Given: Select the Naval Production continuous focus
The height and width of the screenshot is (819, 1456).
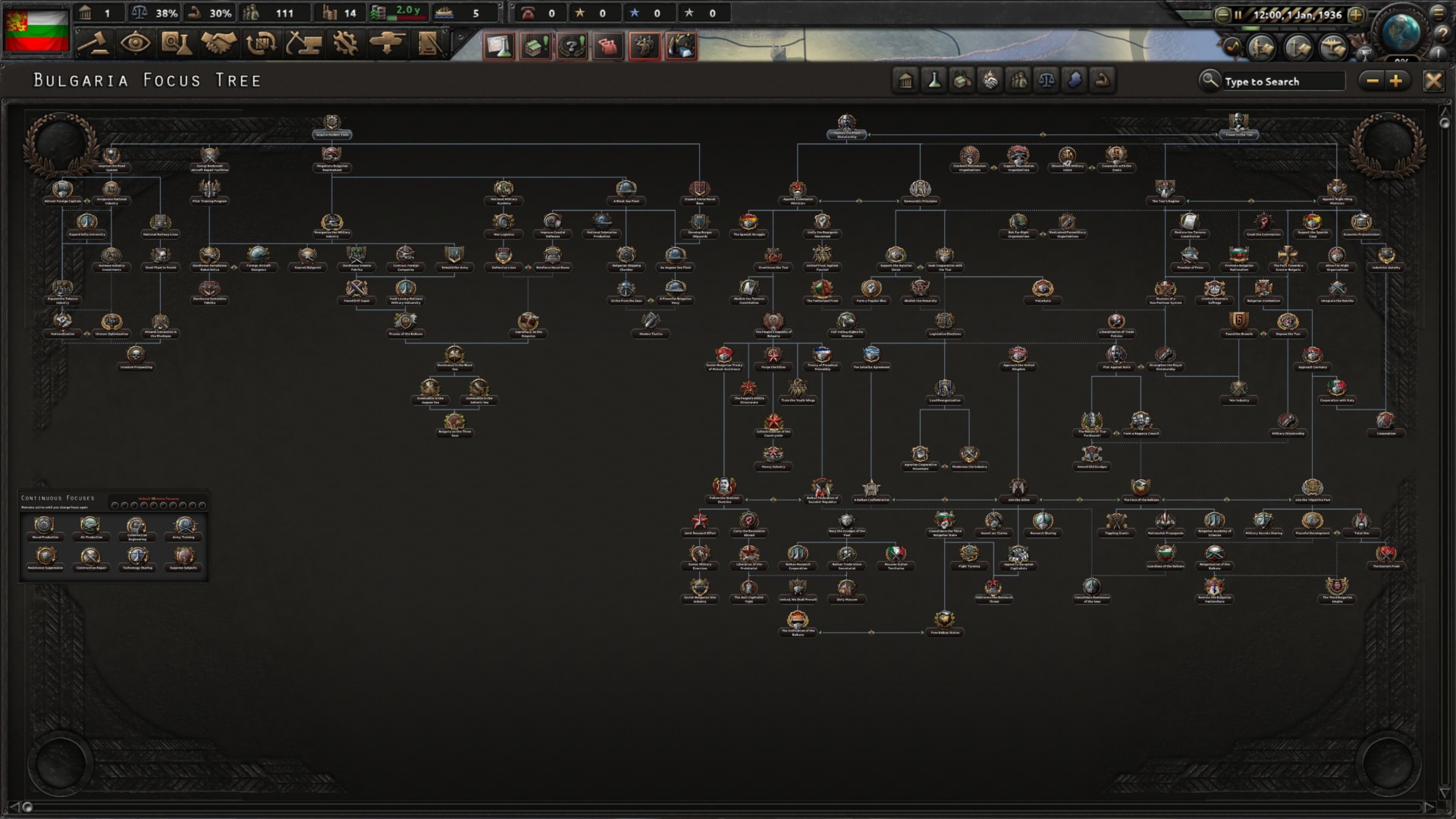Looking at the screenshot, I should pos(45,526).
